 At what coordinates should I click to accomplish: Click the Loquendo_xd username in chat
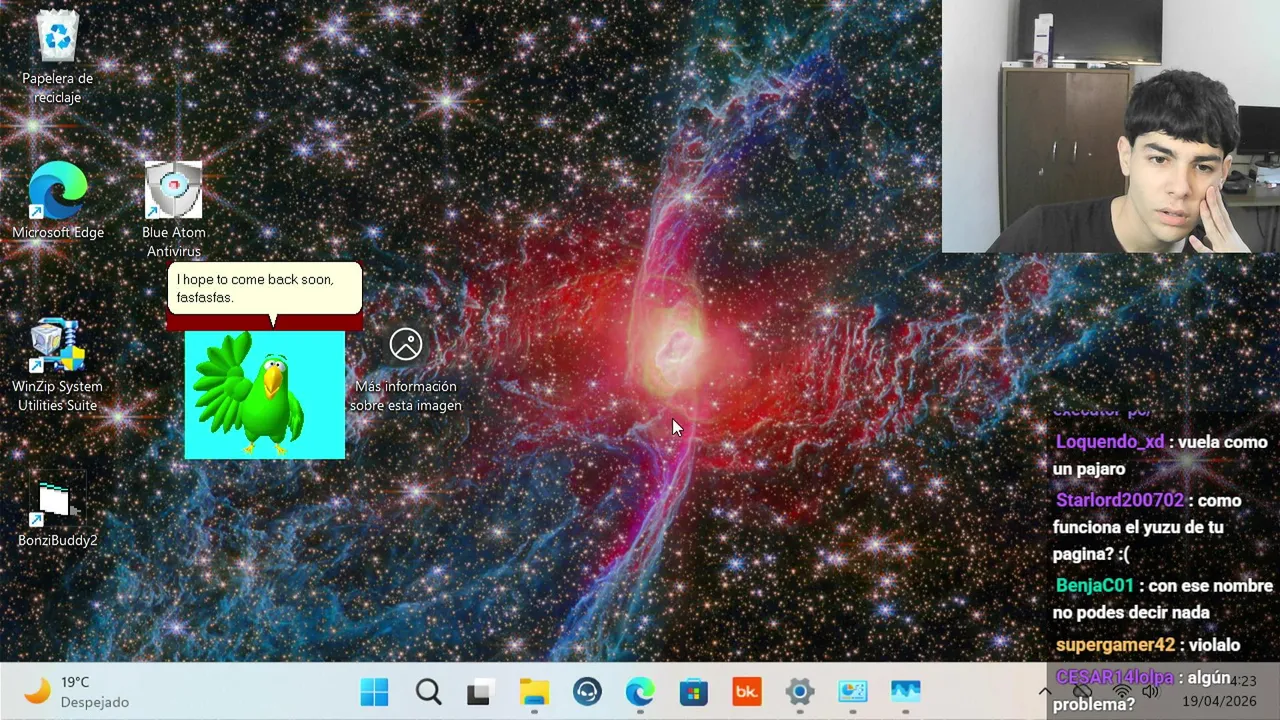click(x=1110, y=442)
